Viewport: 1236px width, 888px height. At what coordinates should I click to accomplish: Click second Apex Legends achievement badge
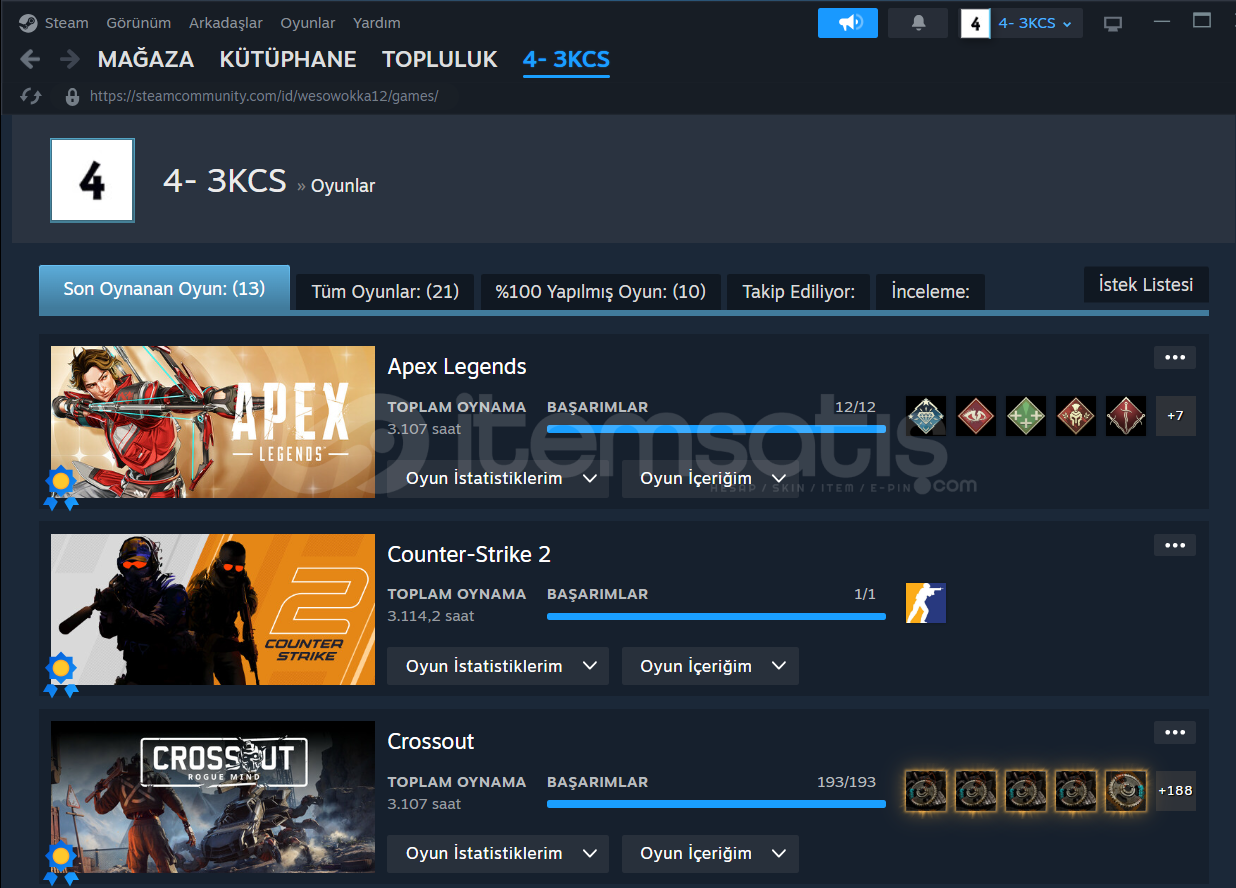[976, 416]
